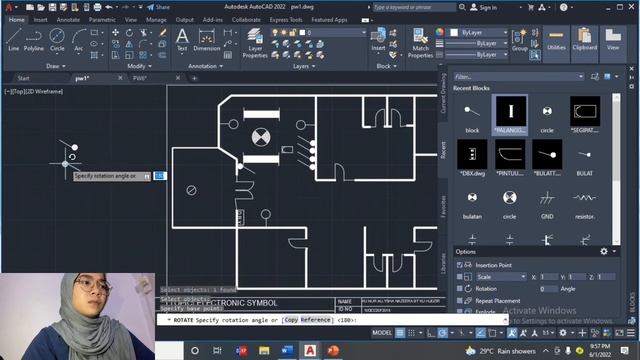640x360 pixels.
Task: Select the Stretch tool in Modify
Action: pyautogui.click(x=116, y=55)
